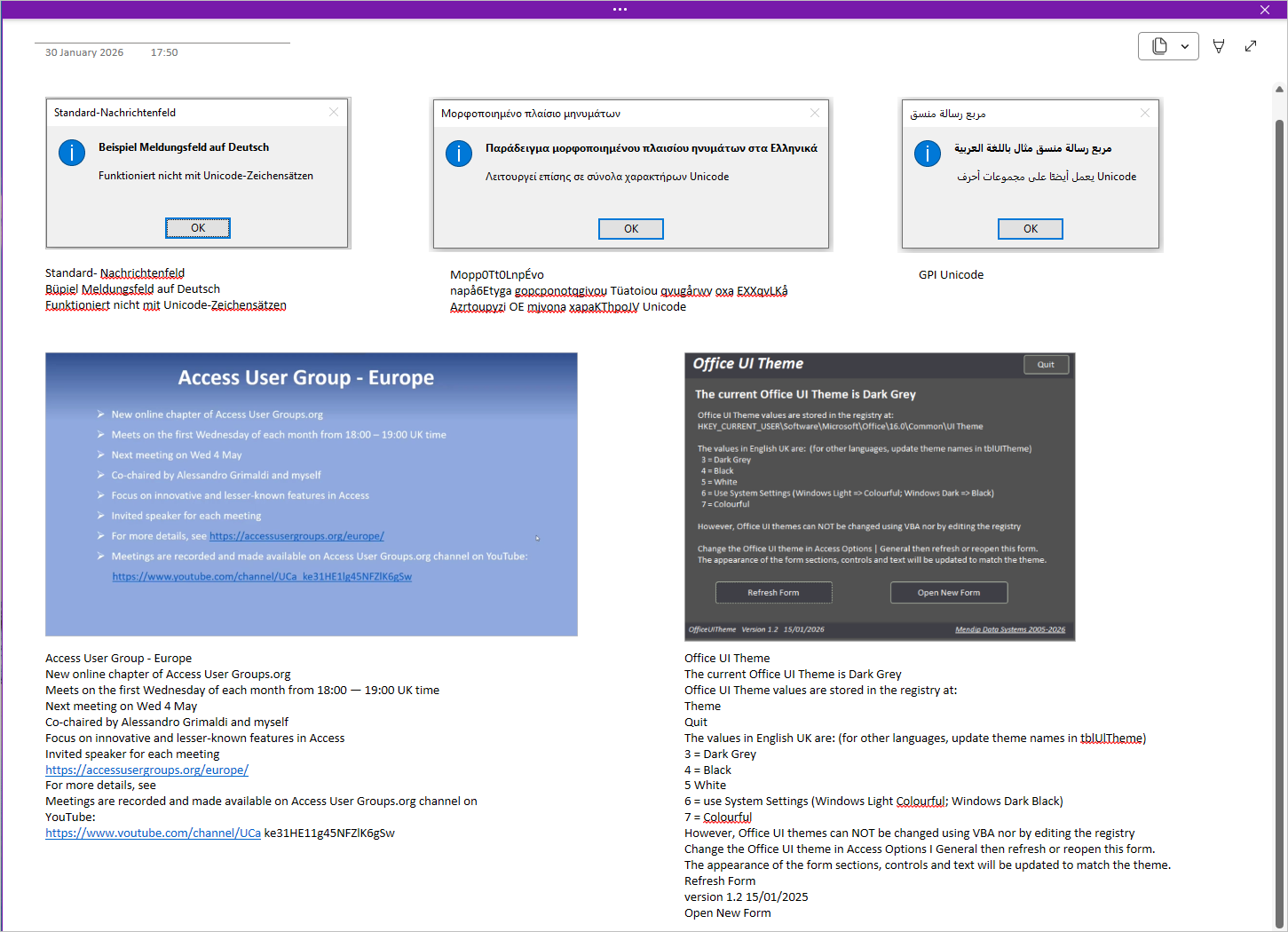Click the vertical scrollbar thumb
The width and height of the screenshot is (1288, 932).
point(1279,523)
